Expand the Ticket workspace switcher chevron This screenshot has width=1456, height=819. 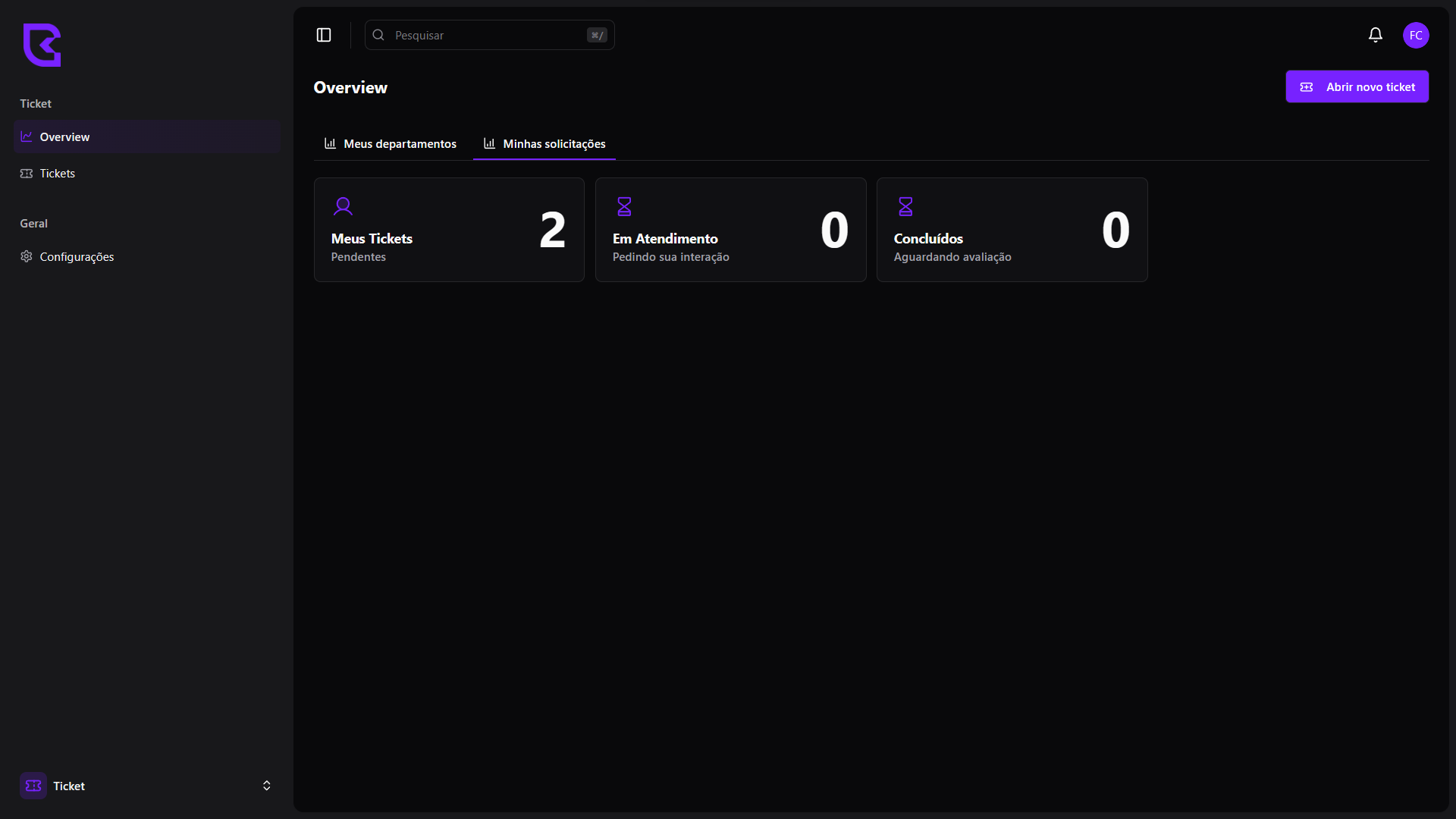click(266, 786)
